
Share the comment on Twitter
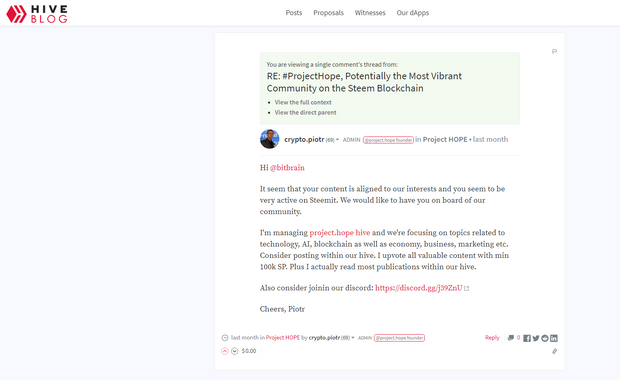(536, 338)
